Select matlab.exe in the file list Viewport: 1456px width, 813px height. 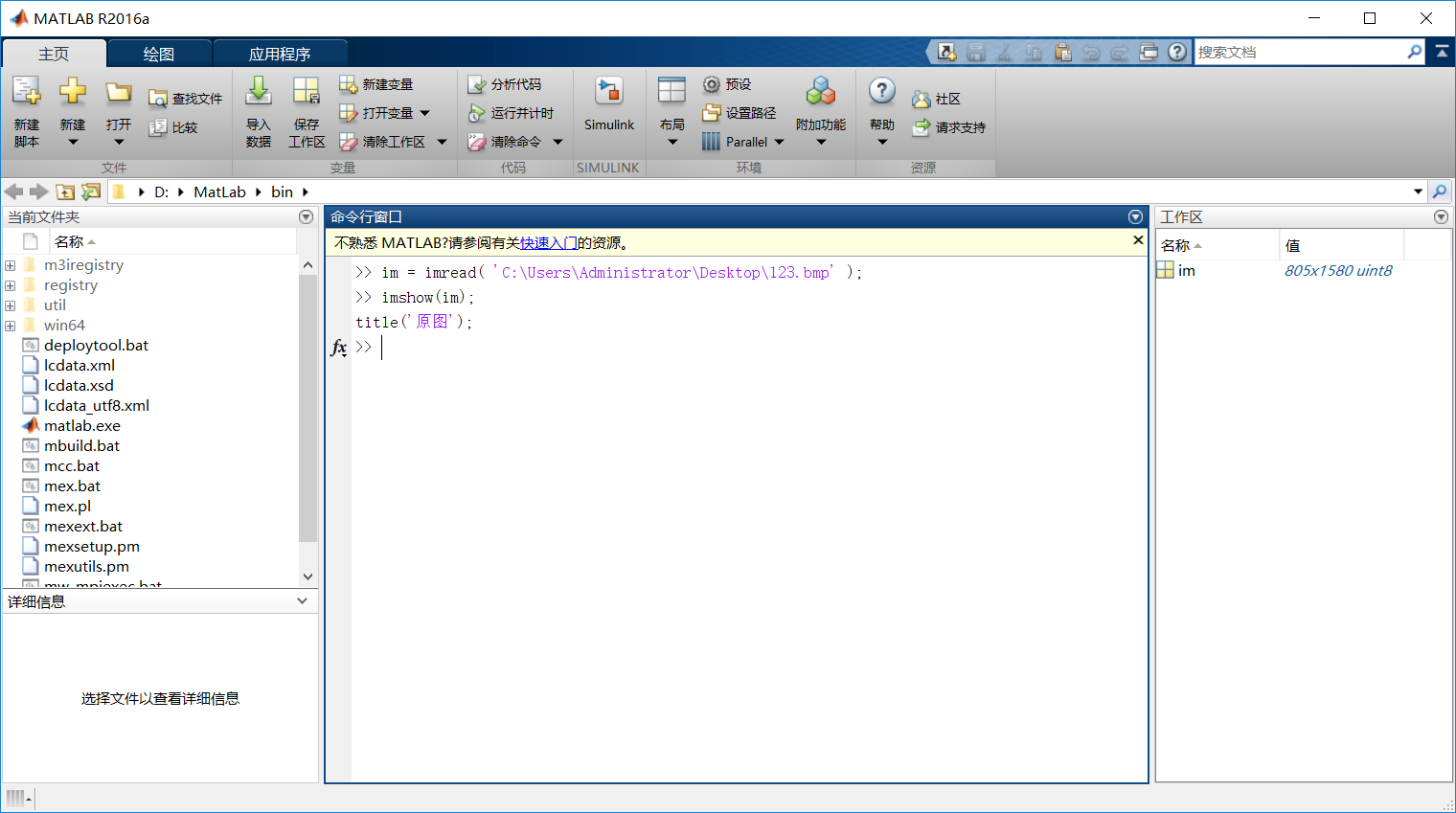[x=82, y=425]
